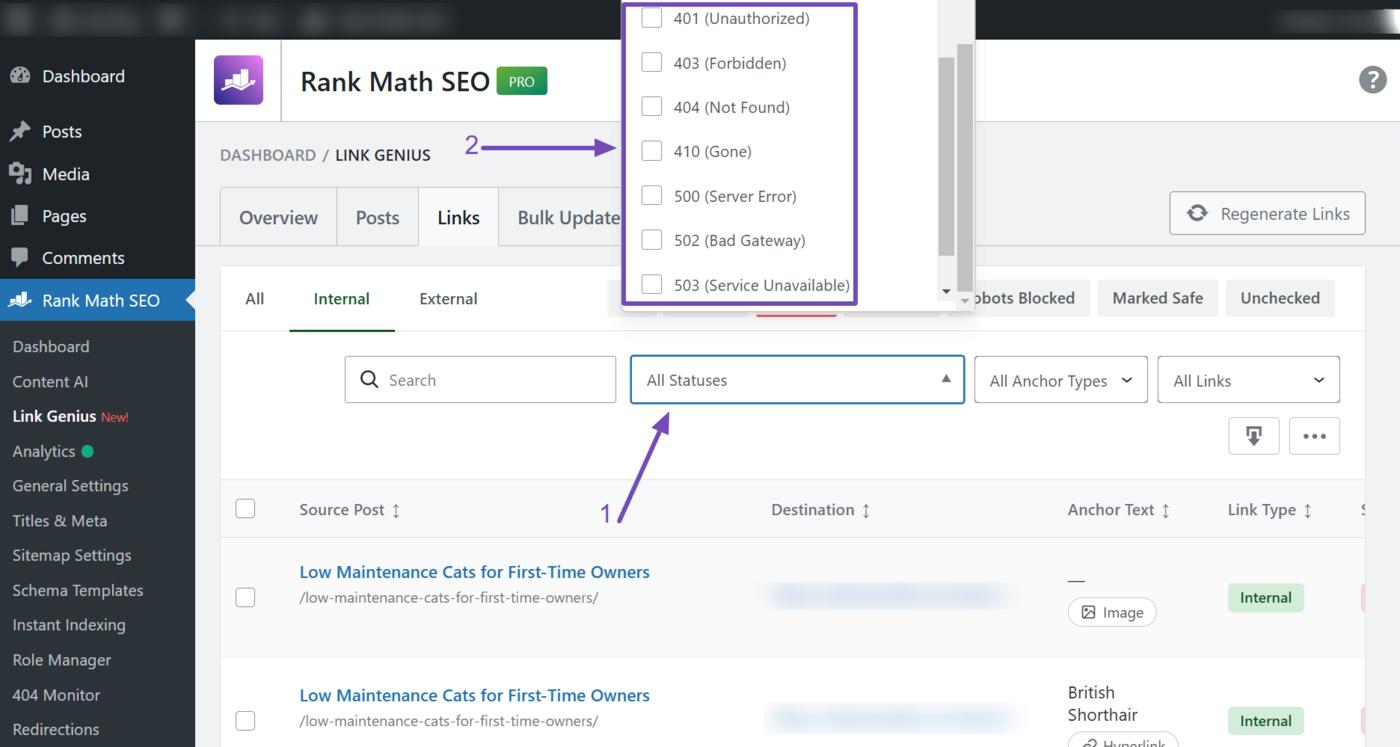Click the first row Internal link type badge
The image size is (1400, 747).
click(1266, 598)
